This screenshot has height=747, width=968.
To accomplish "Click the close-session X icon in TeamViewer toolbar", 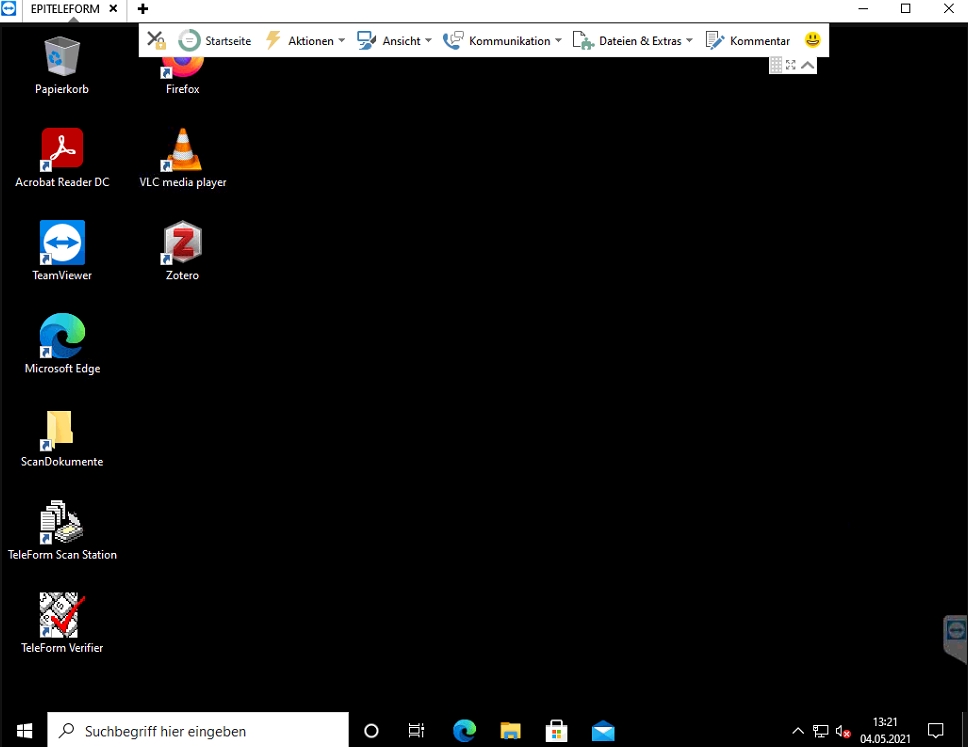I will (x=156, y=40).
